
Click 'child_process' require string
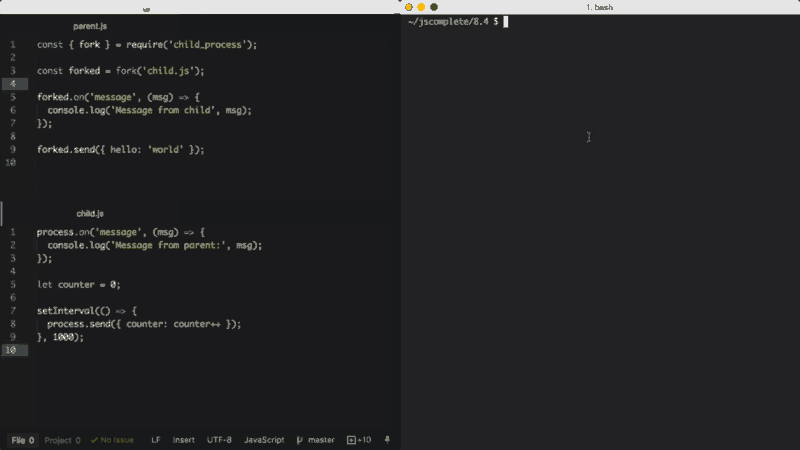208,45
